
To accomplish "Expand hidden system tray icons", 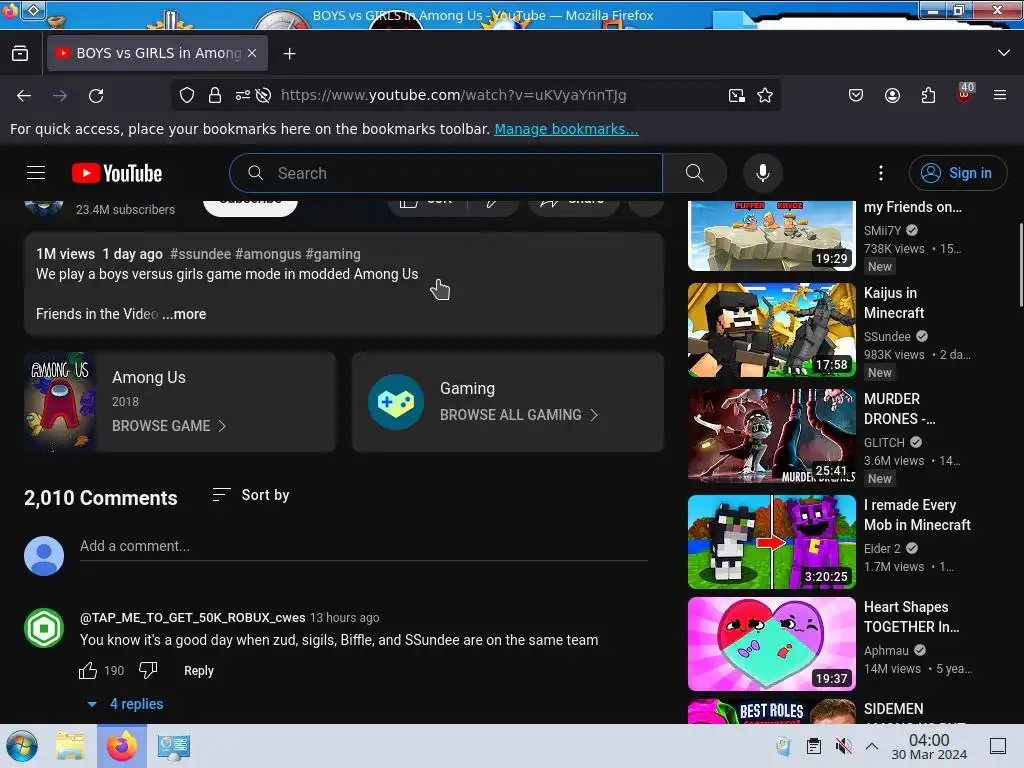I will tap(871, 746).
